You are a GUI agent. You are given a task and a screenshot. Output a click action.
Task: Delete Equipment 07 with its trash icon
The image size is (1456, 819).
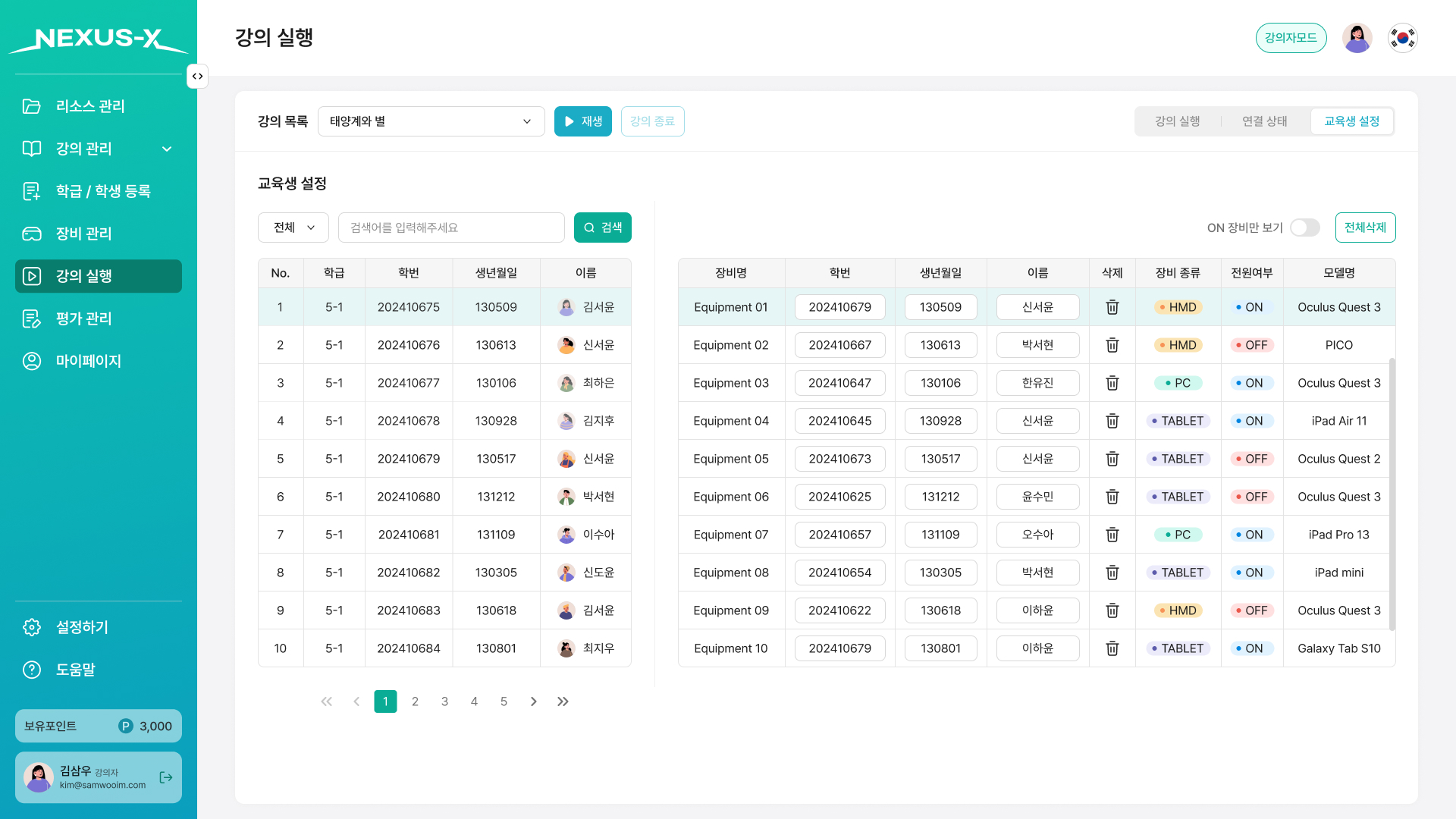[x=1112, y=535]
